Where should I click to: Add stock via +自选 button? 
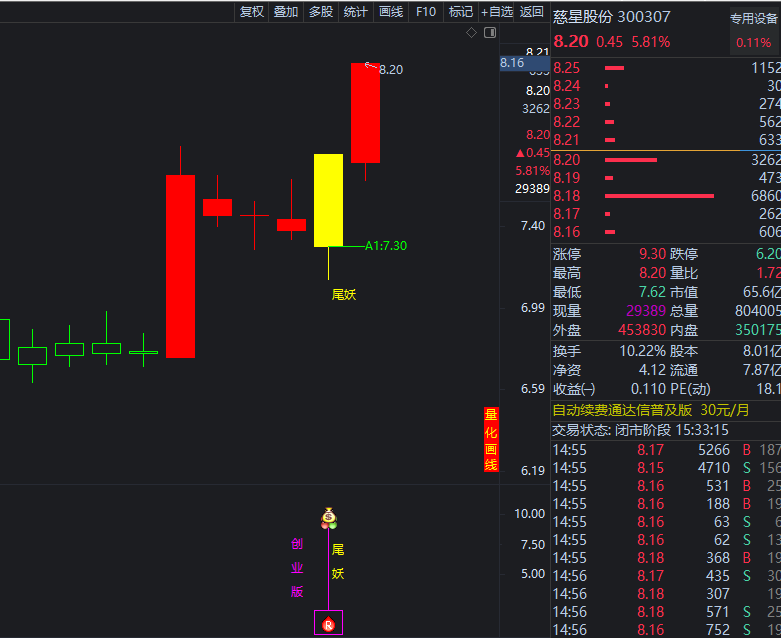click(x=497, y=11)
